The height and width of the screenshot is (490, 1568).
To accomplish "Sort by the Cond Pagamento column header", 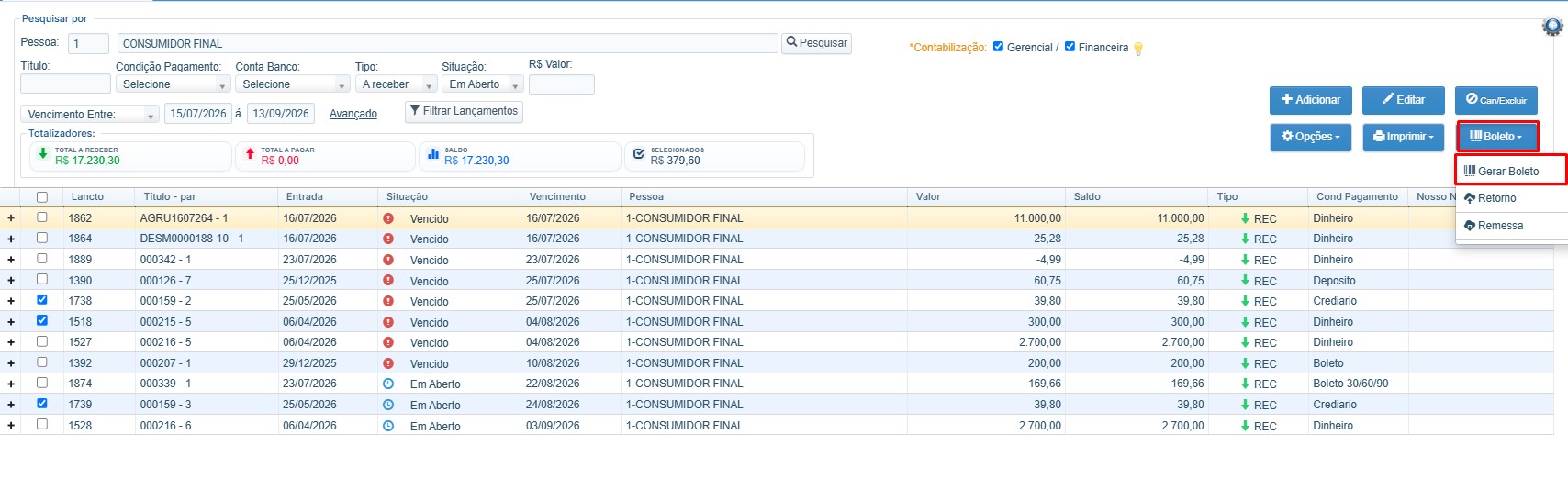I will point(1357,197).
